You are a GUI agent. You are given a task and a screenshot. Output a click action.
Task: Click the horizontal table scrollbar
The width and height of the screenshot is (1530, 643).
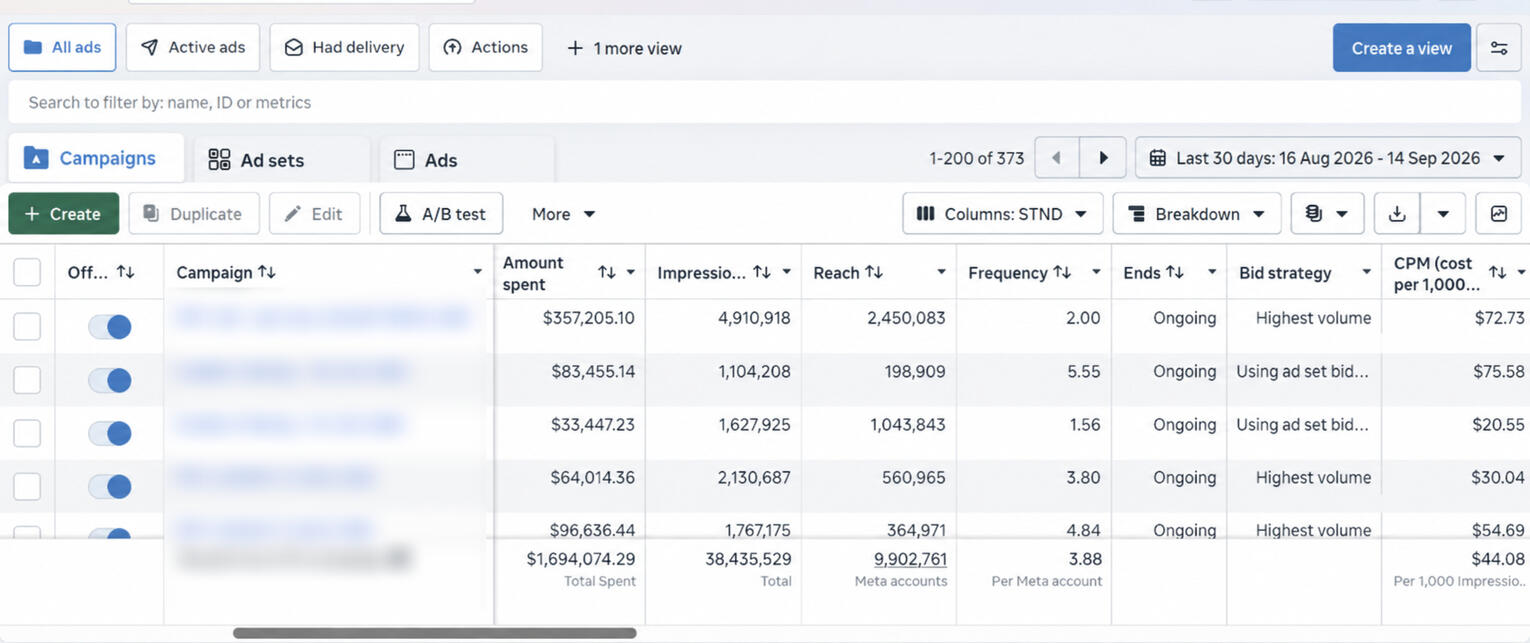[x=435, y=633]
